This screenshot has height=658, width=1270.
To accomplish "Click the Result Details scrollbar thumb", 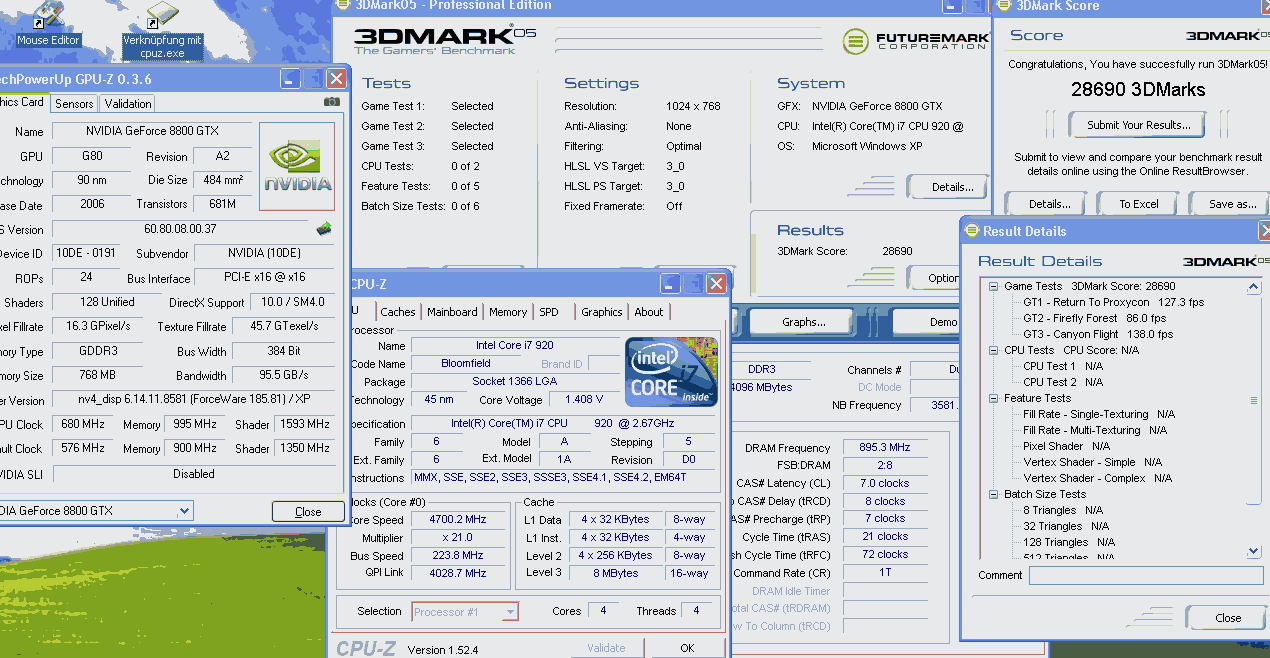I will [x=1254, y=400].
